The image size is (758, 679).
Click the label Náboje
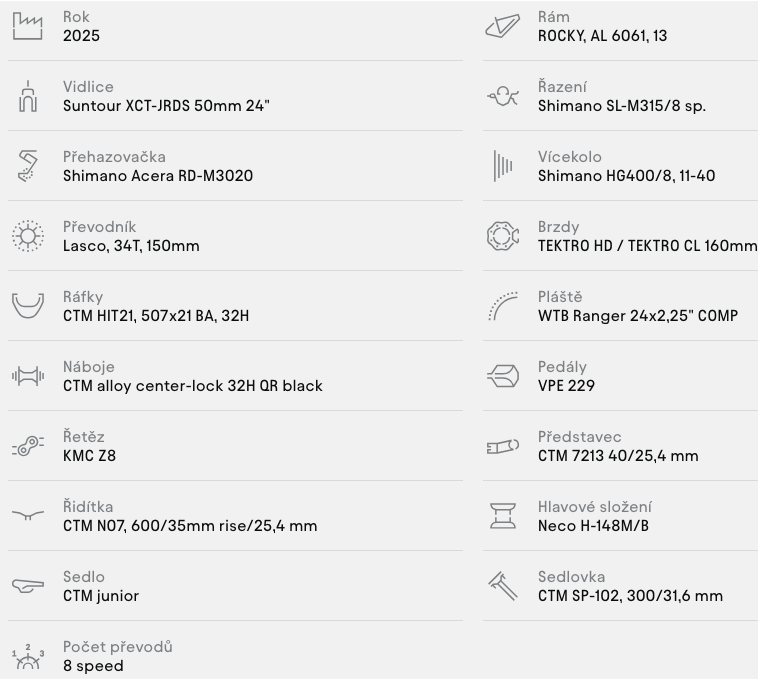(x=89, y=367)
